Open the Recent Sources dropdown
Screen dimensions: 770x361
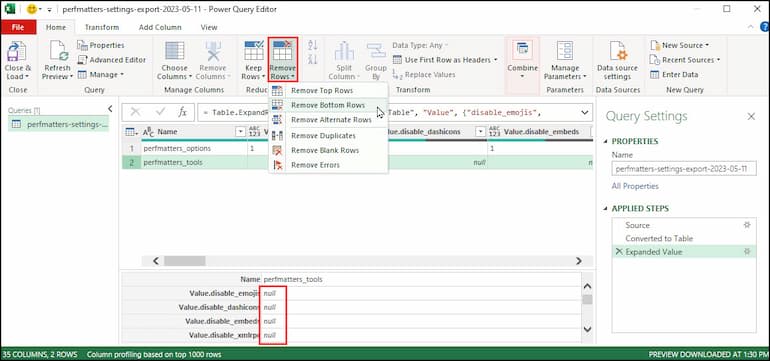tap(685, 60)
